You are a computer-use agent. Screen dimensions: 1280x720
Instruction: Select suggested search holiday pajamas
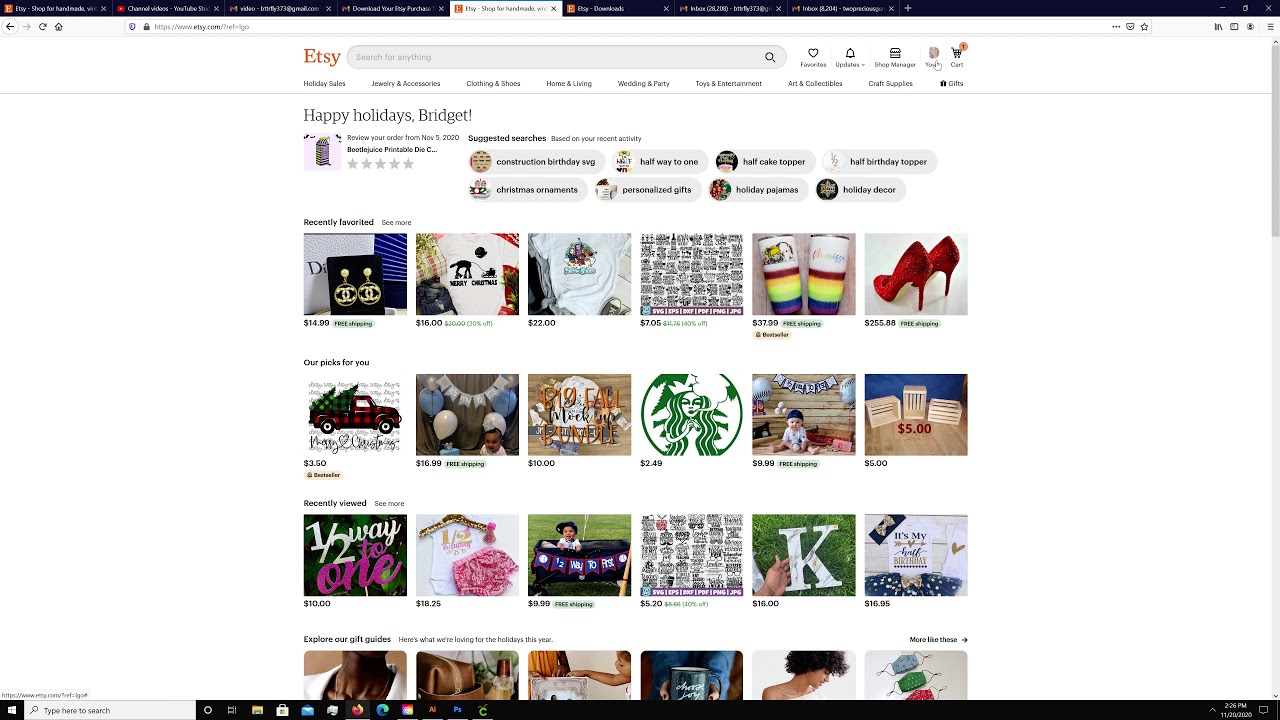[759, 189]
